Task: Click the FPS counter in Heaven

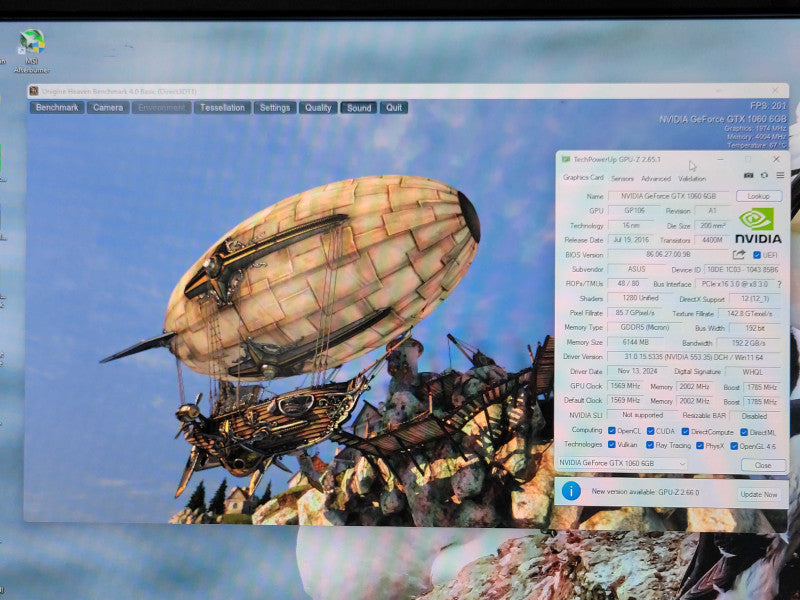Action: (768, 106)
